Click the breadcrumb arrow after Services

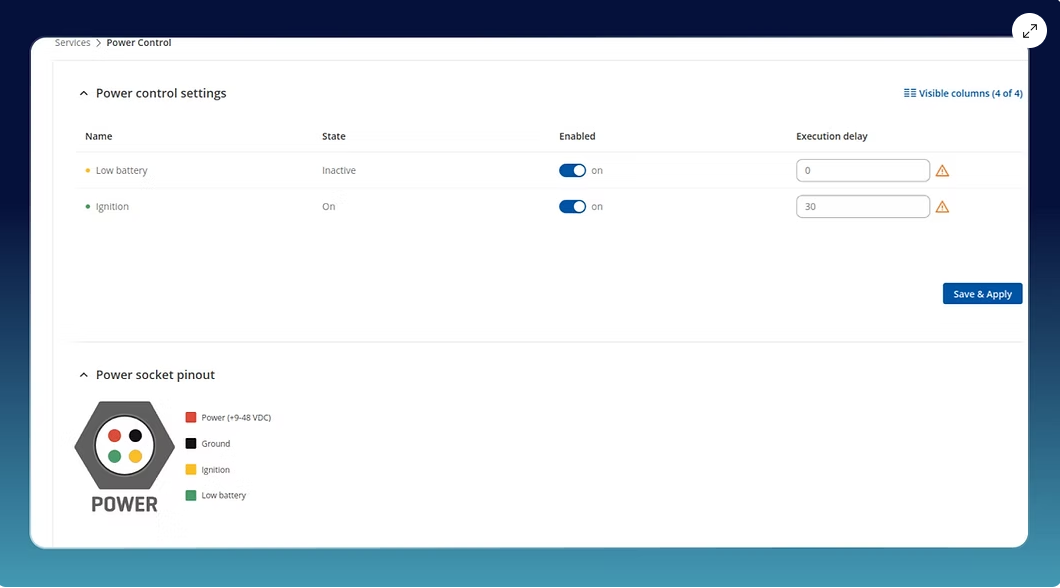pos(99,43)
